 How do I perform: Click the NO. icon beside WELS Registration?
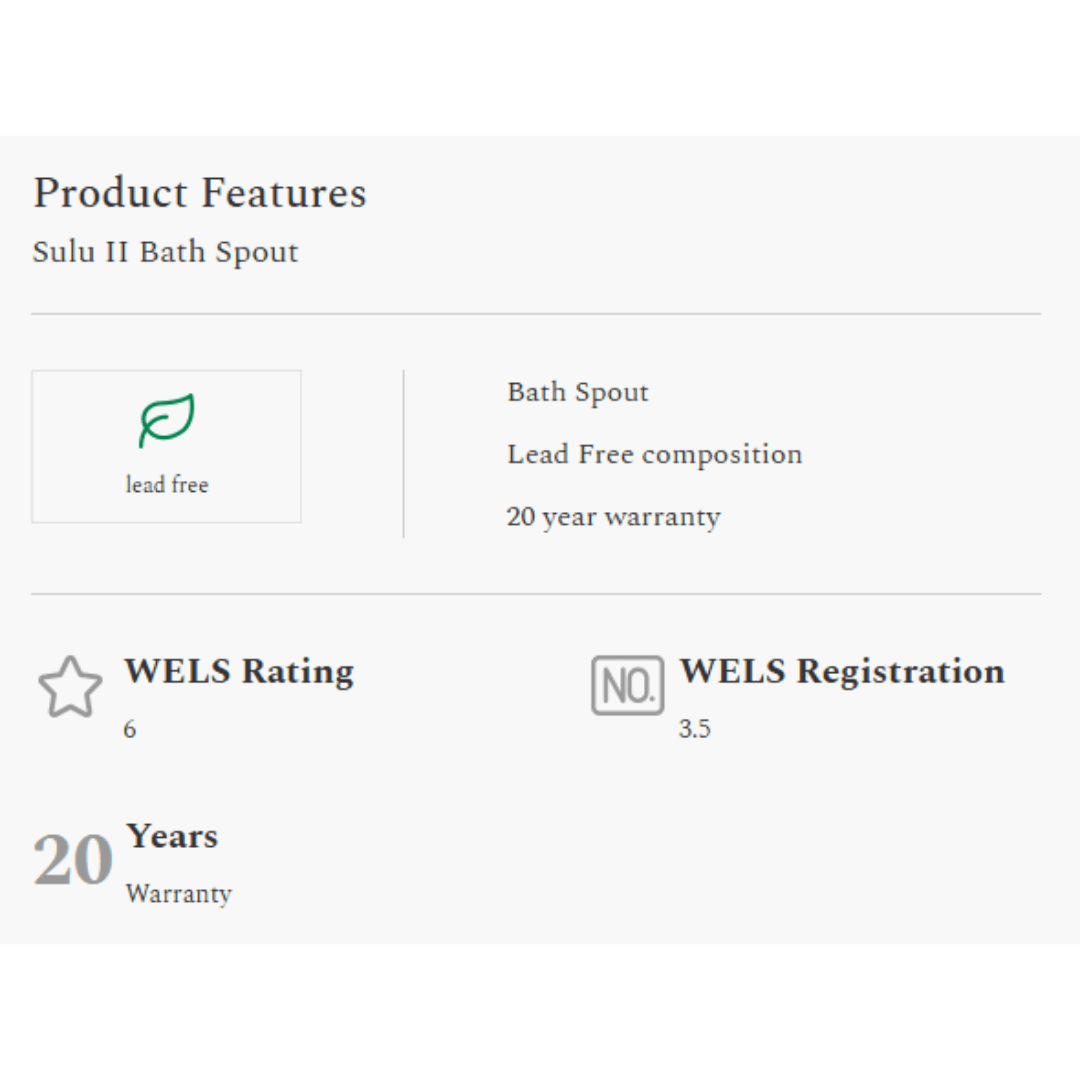click(627, 686)
